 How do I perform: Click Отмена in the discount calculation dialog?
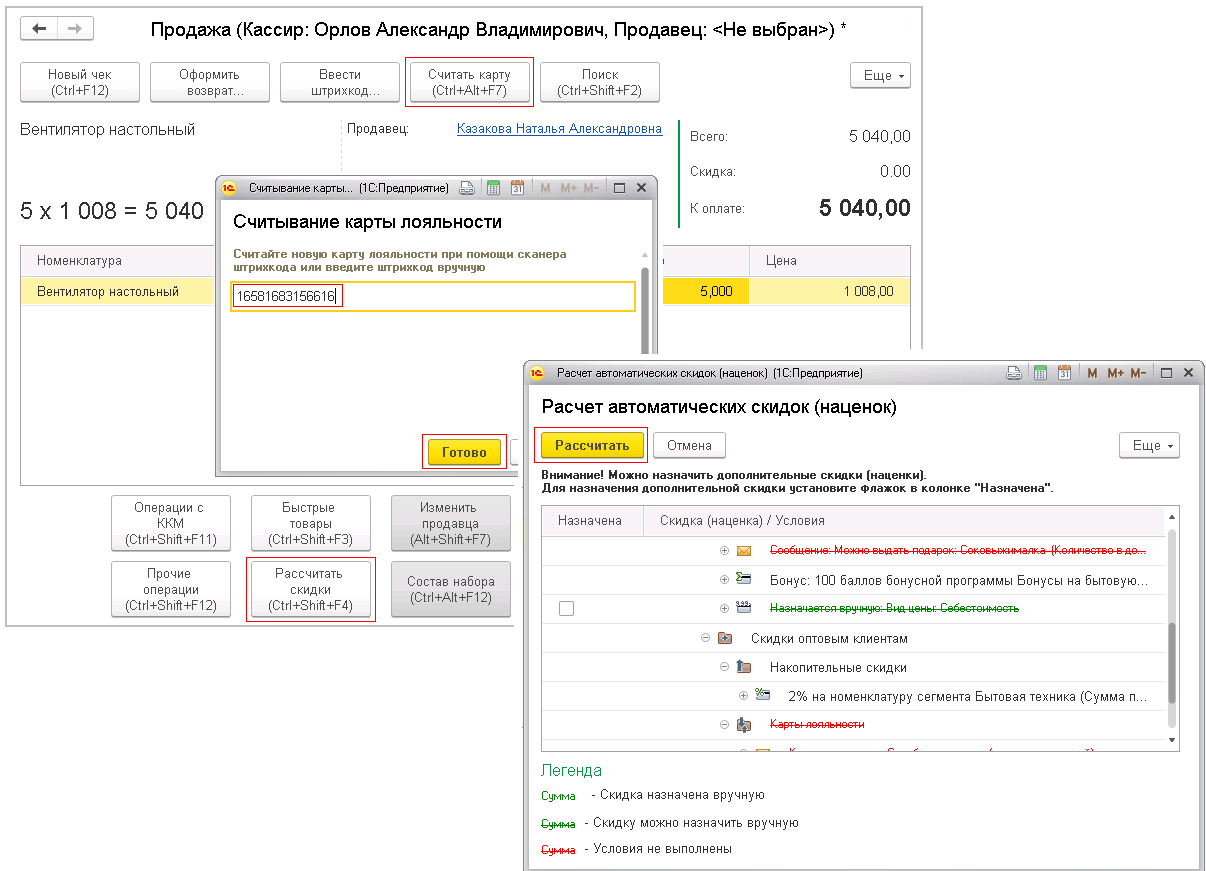point(689,445)
